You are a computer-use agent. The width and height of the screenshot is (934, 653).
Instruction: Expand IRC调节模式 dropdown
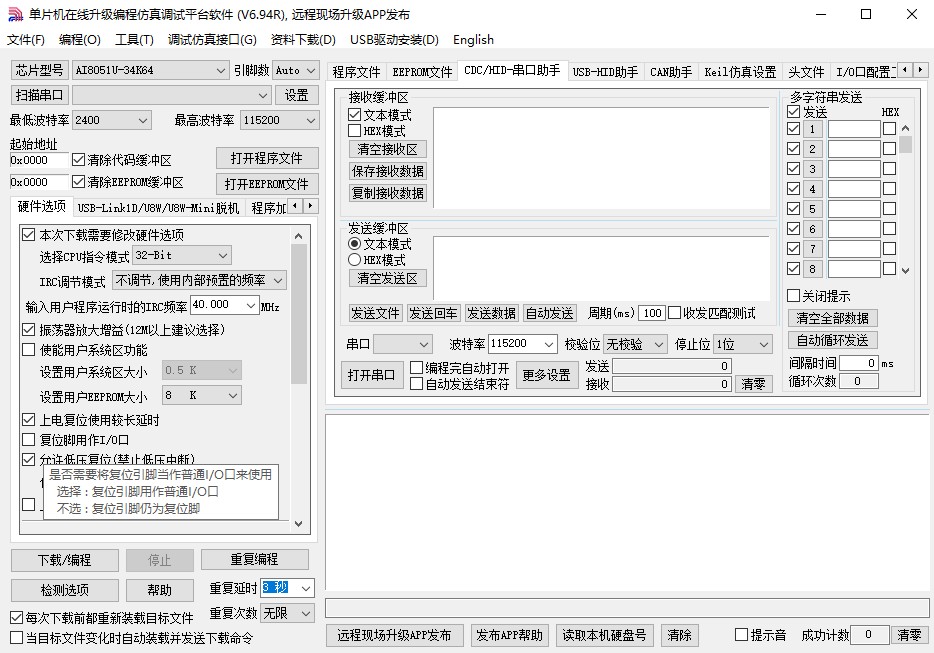(x=278, y=280)
